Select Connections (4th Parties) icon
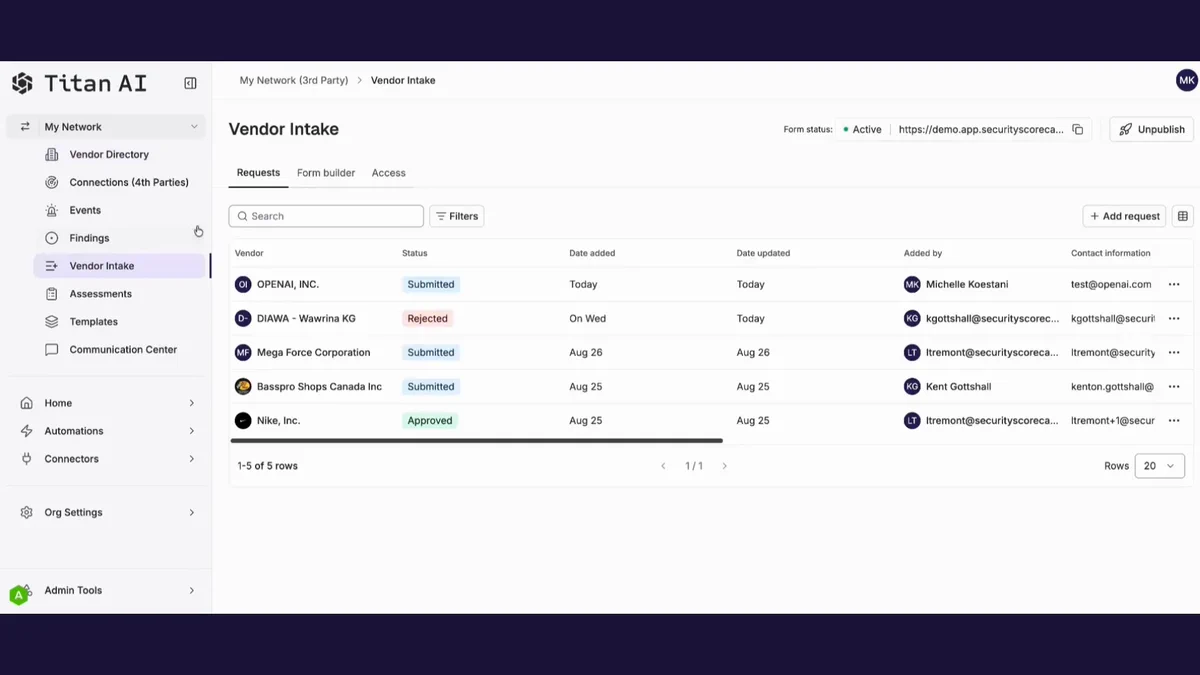 tap(52, 183)
